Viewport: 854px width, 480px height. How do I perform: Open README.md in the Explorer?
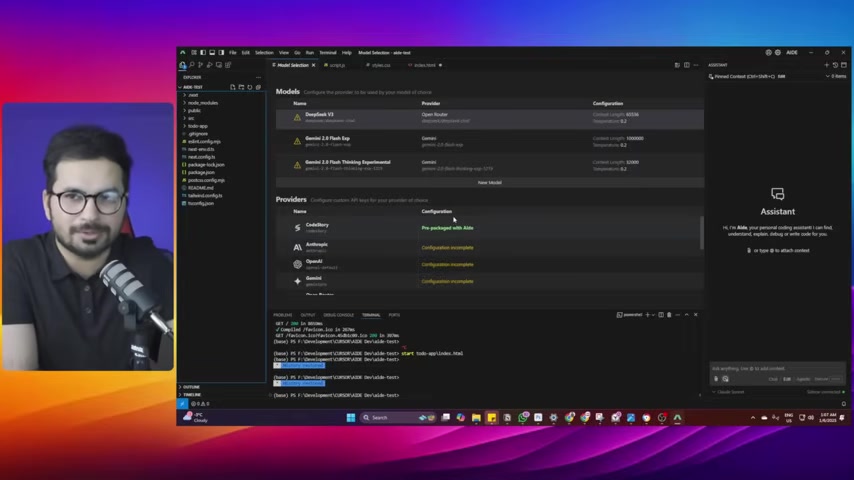[x=200, y=187]
